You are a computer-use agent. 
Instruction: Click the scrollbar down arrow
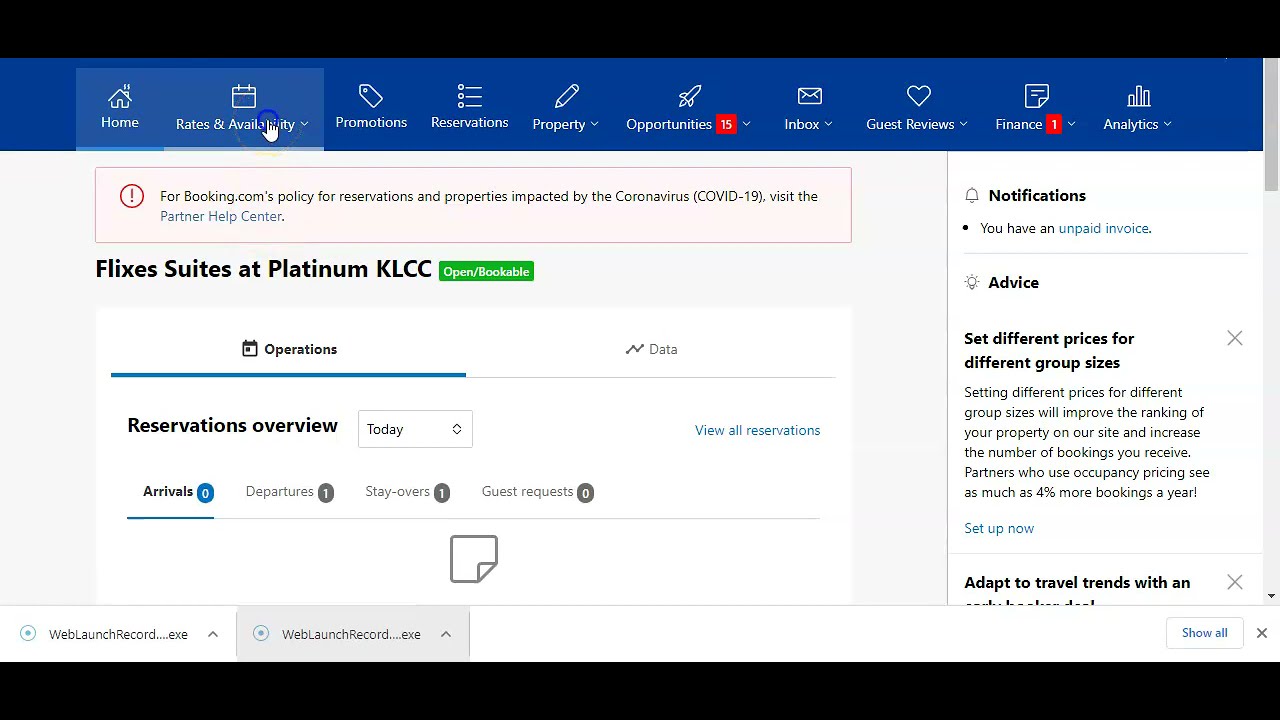[1271, 596]
